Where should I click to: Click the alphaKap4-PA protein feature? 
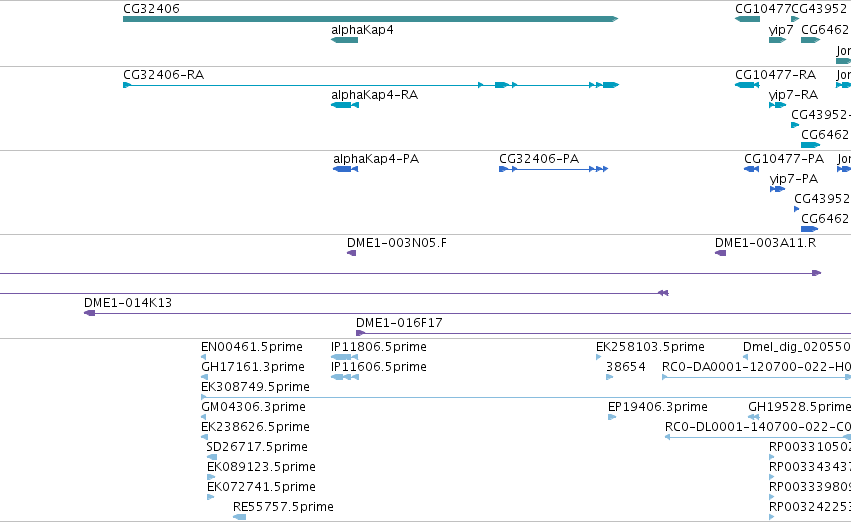(x=346, y=169)
